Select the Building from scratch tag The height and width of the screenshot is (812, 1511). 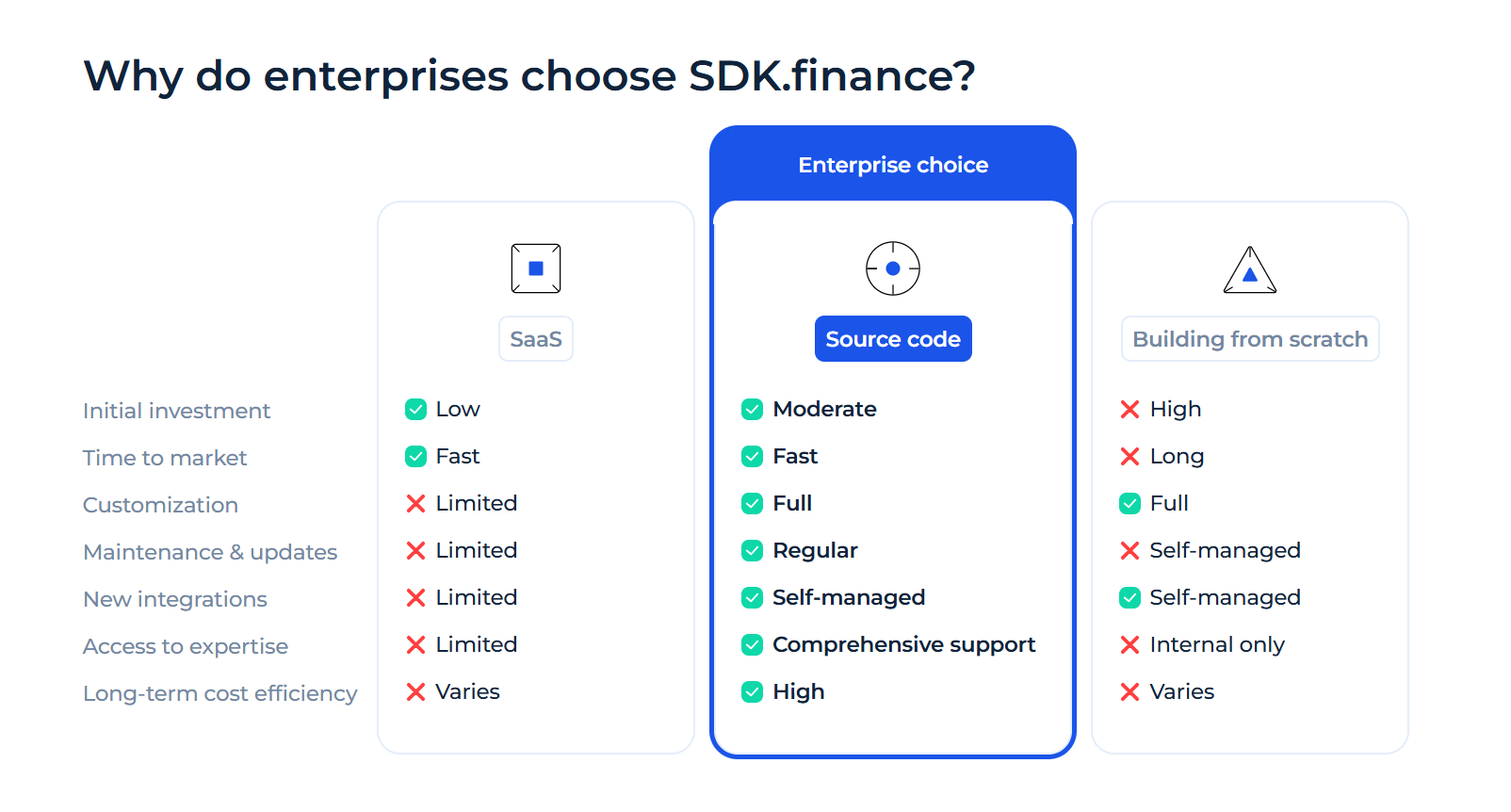click(1249, 339)
